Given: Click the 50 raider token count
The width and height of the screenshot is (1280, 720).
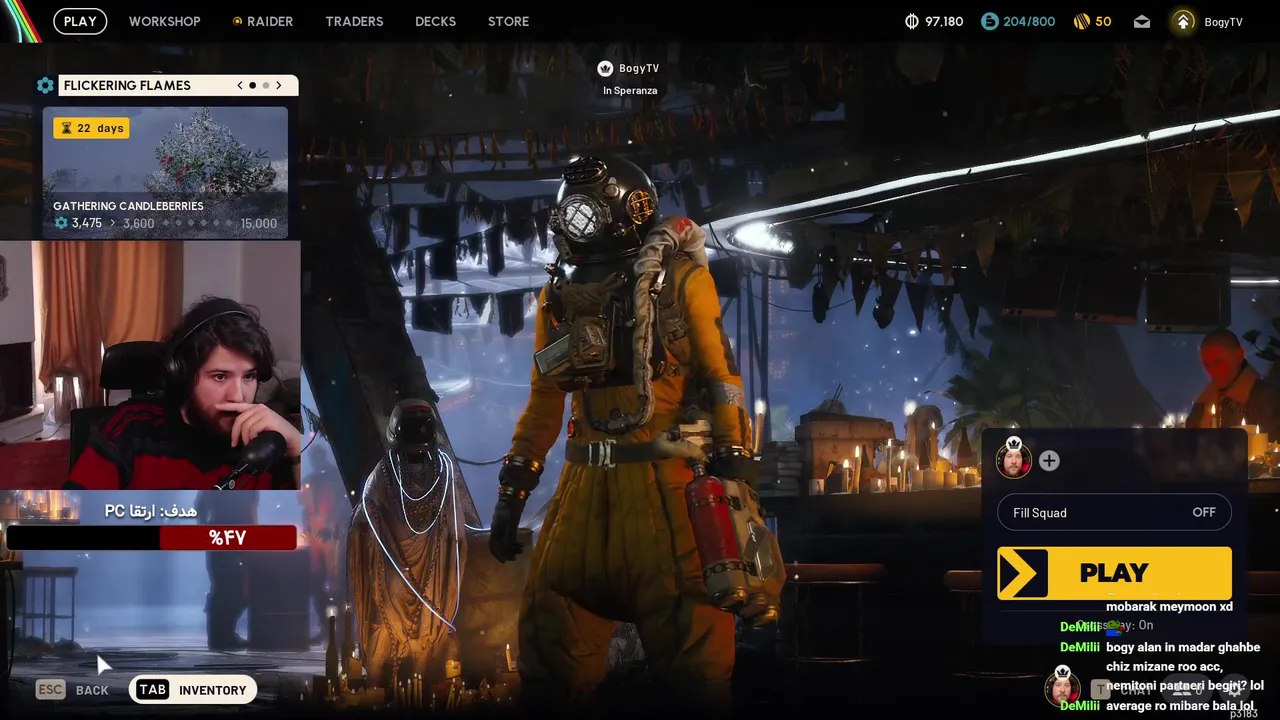Looking at the screenshot, I should click(x=1103, y=21).
